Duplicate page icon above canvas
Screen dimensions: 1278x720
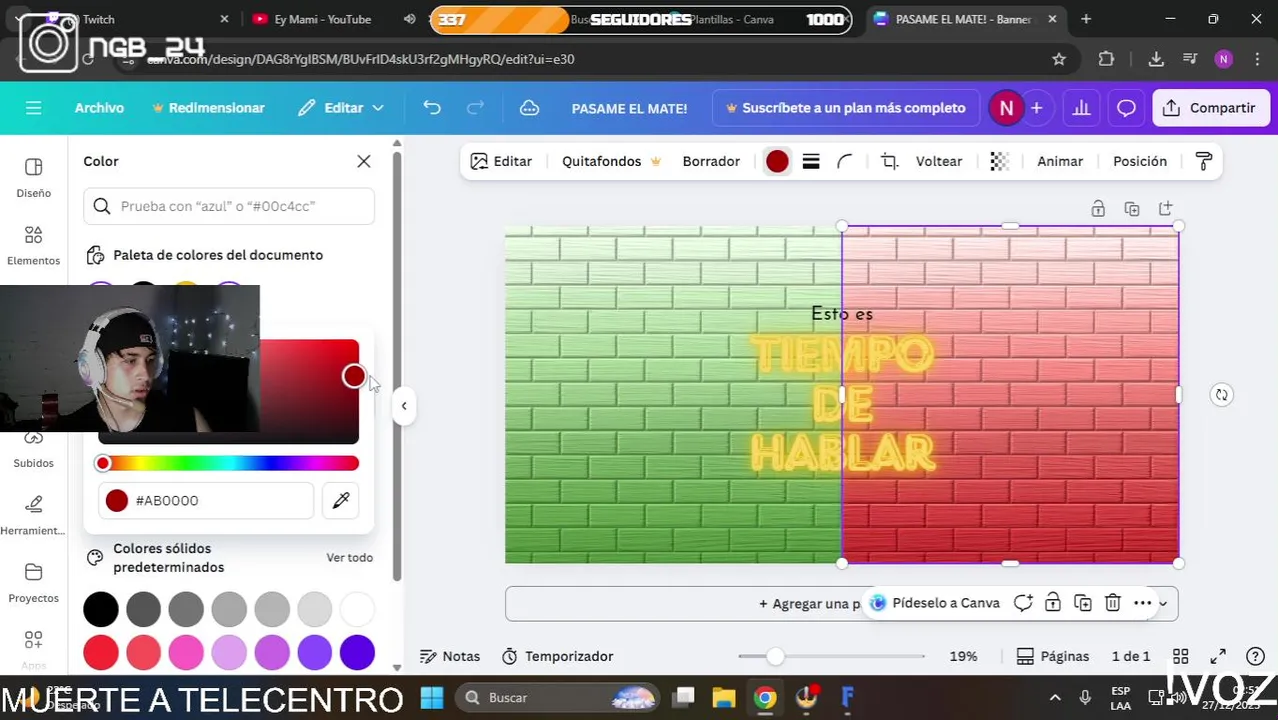[1132, 208]
